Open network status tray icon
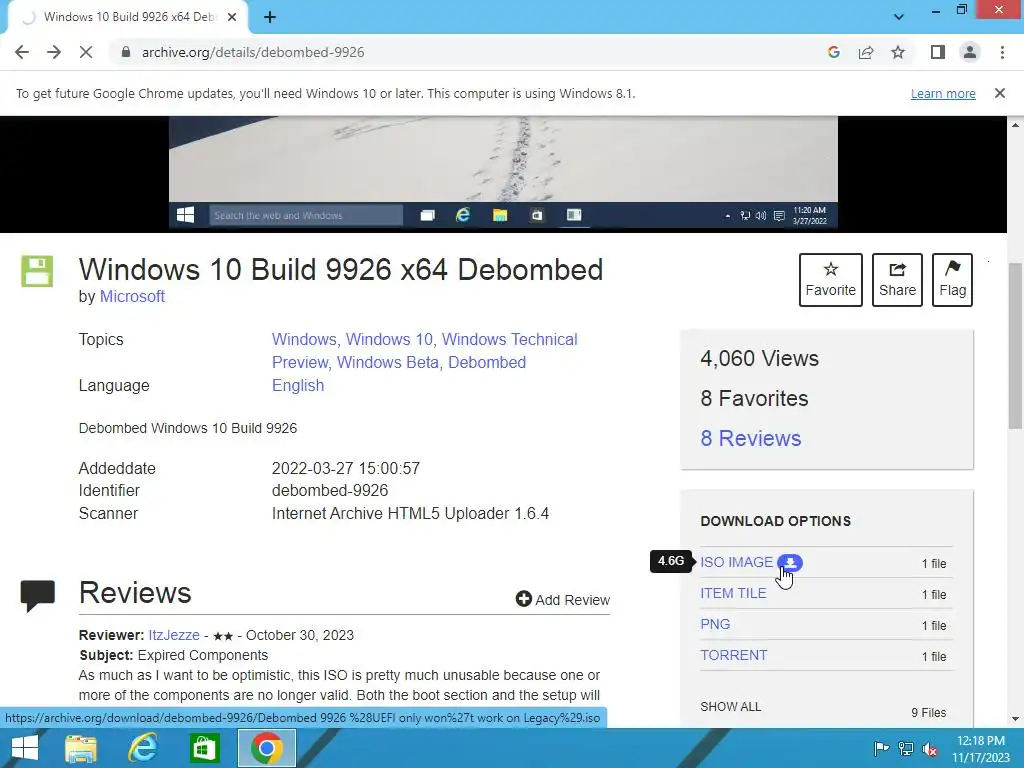1024x768 pixels. point(906,749)
